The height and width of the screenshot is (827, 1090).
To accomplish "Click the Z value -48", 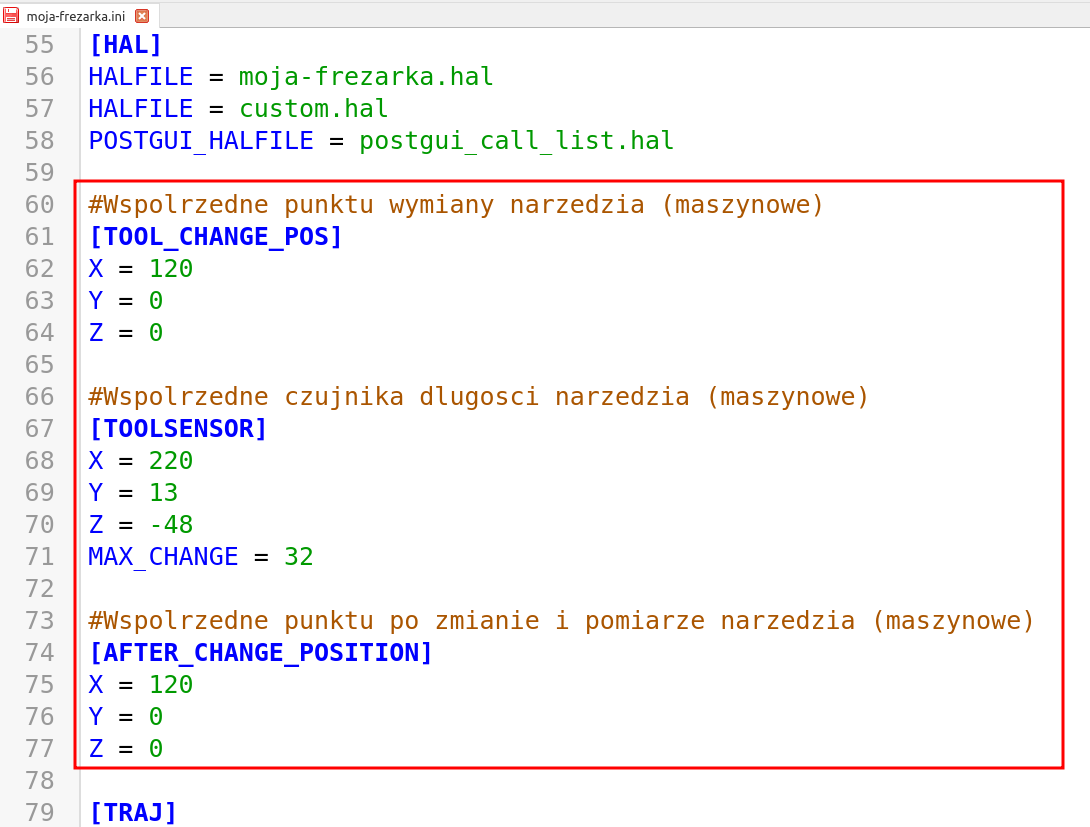I will pos(170,525).
